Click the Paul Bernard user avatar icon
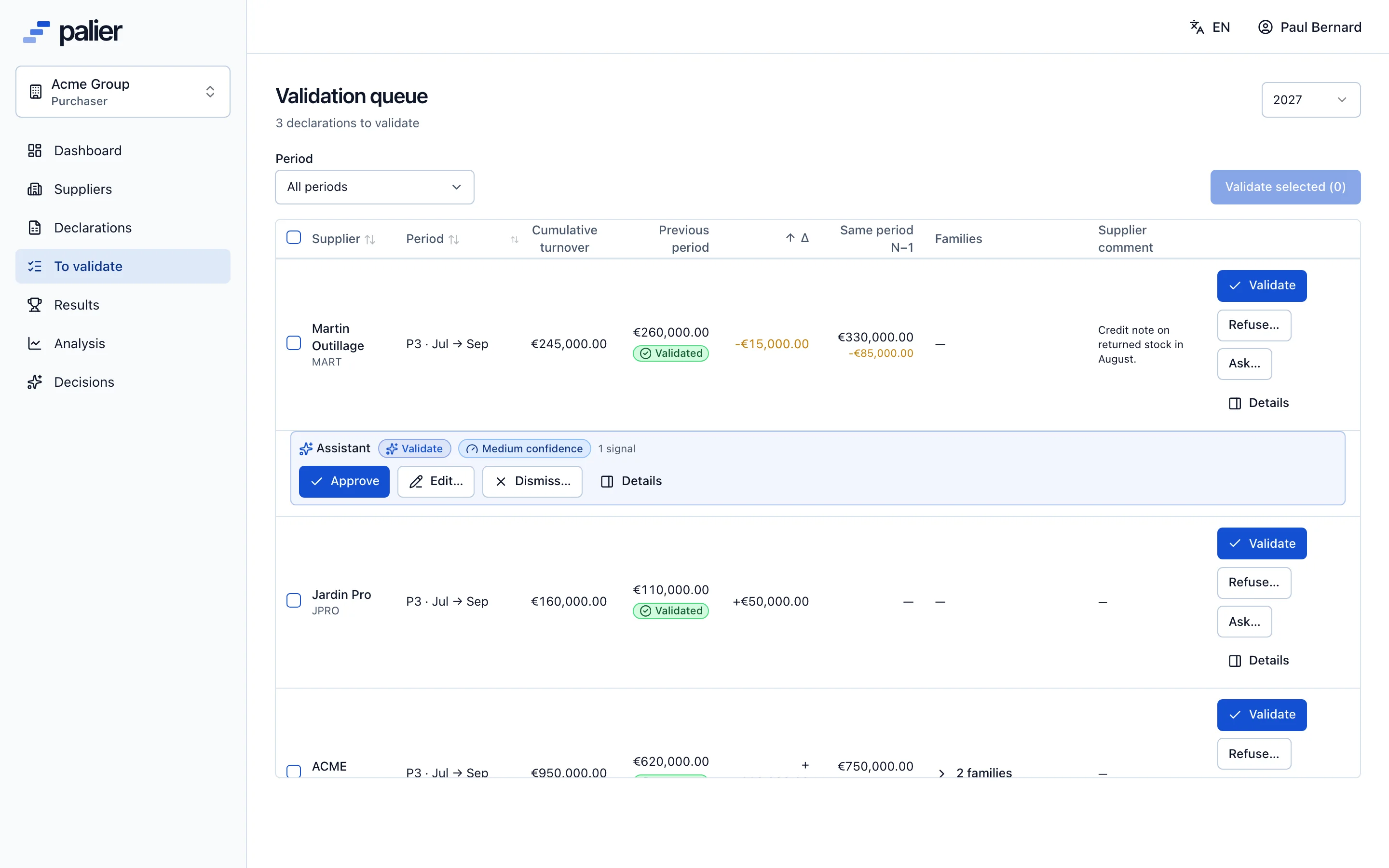 (1265, 27)
